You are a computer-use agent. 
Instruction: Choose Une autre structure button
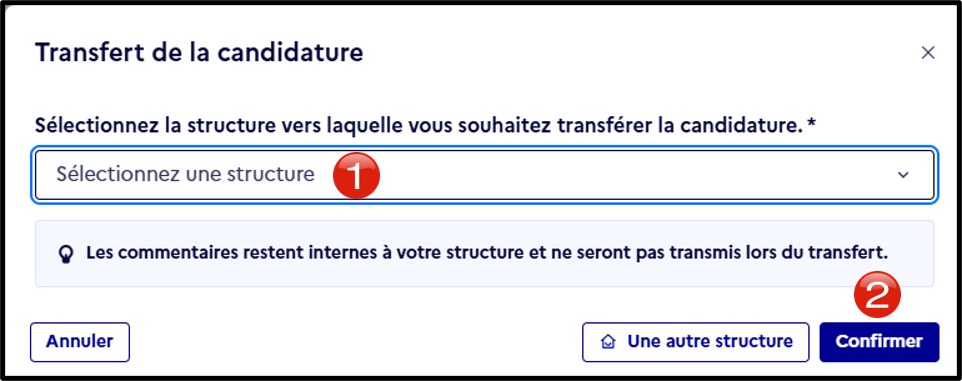click(x=696, y=342)
